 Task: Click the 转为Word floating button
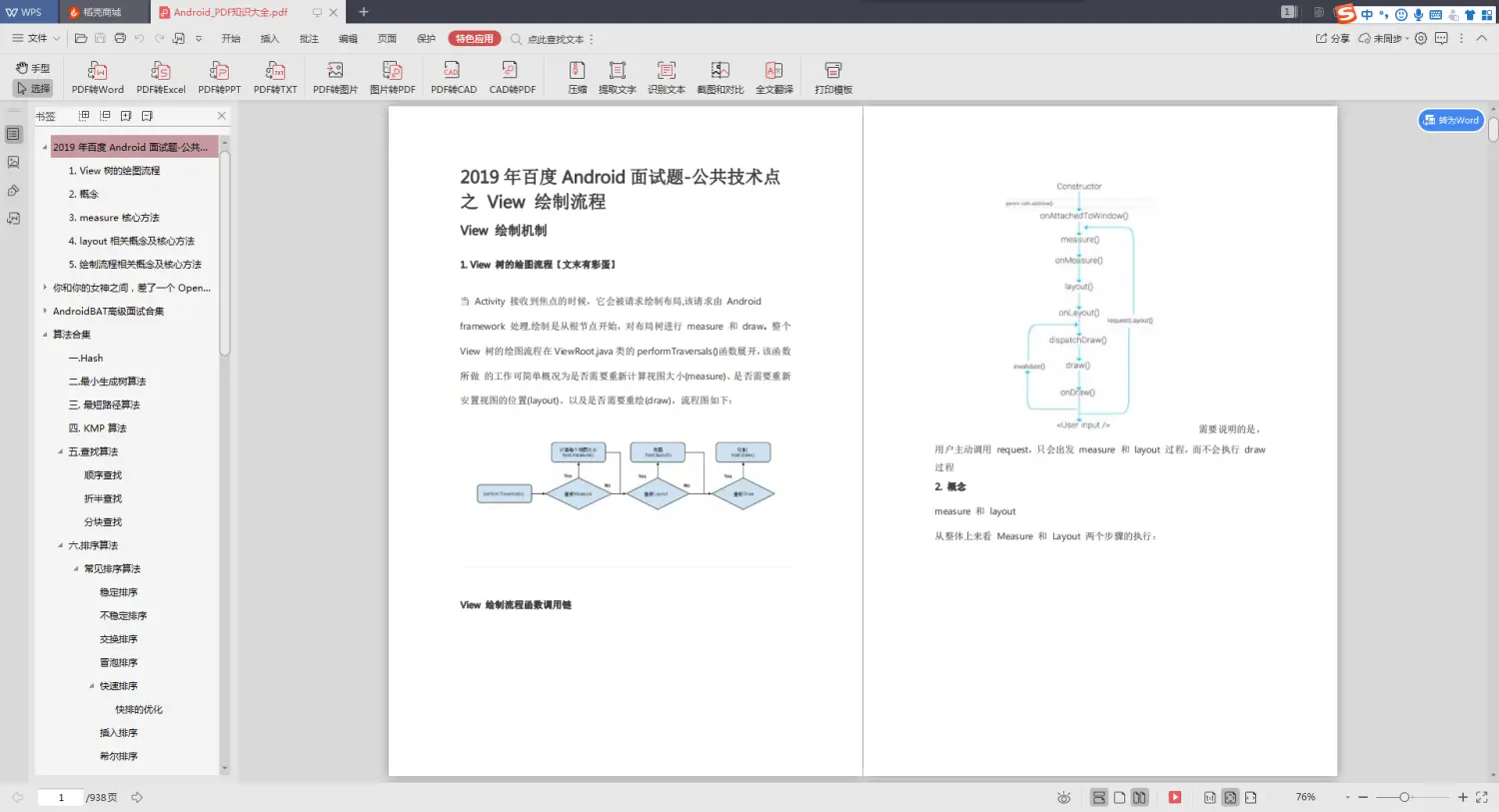click(x=1450, y=119)
